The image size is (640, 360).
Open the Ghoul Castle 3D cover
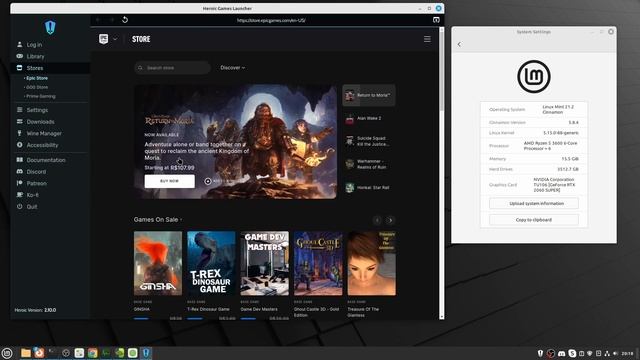(x=318, y=263)
